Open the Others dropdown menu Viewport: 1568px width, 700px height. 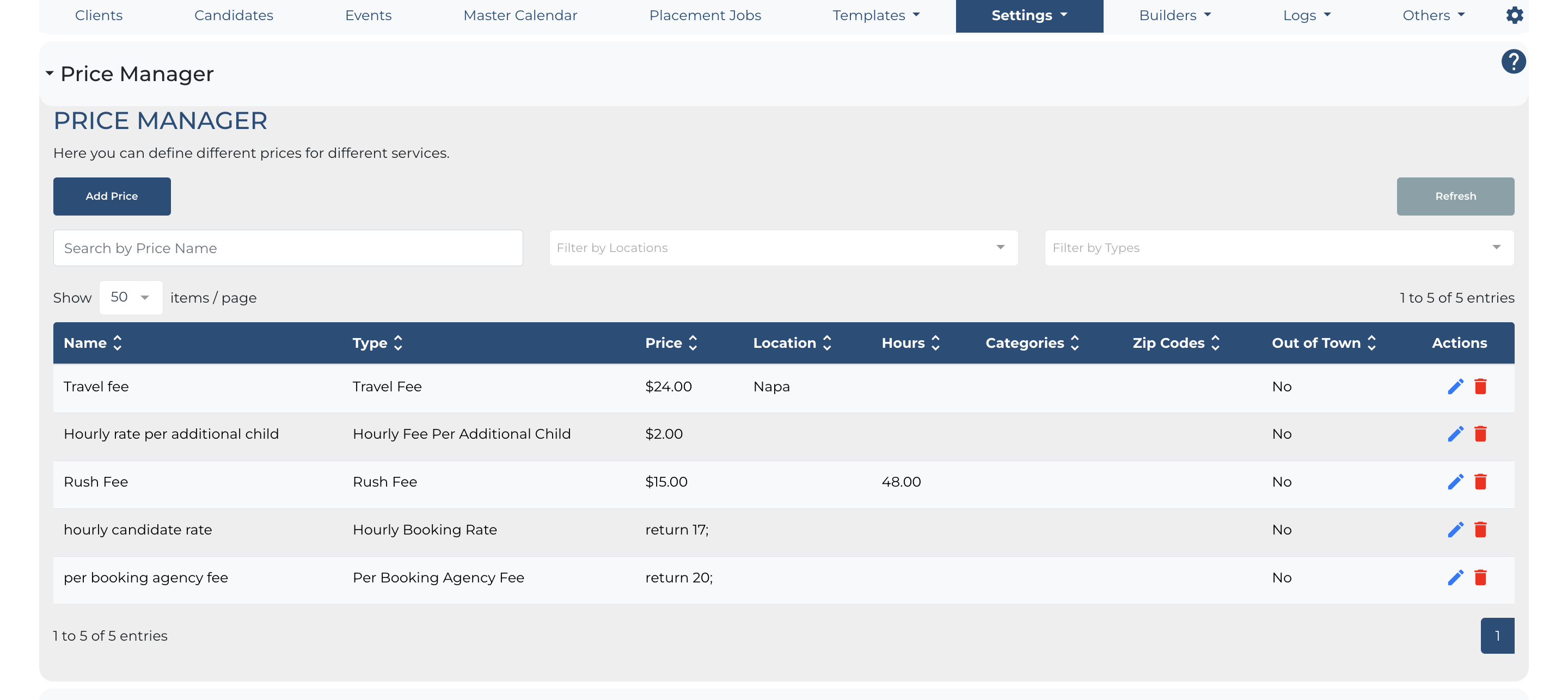pos(1434,16)
